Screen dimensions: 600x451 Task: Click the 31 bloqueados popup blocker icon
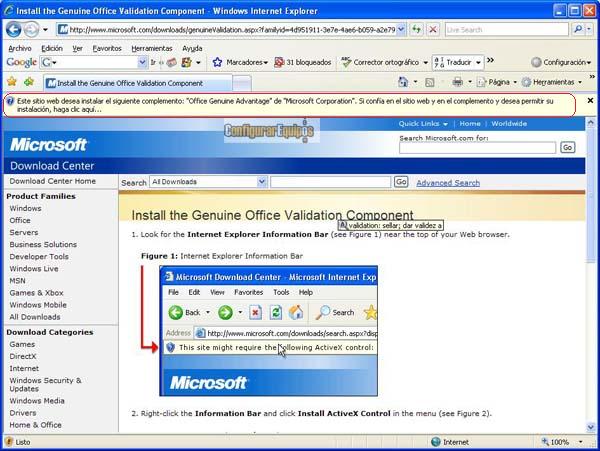coord(279,62)
